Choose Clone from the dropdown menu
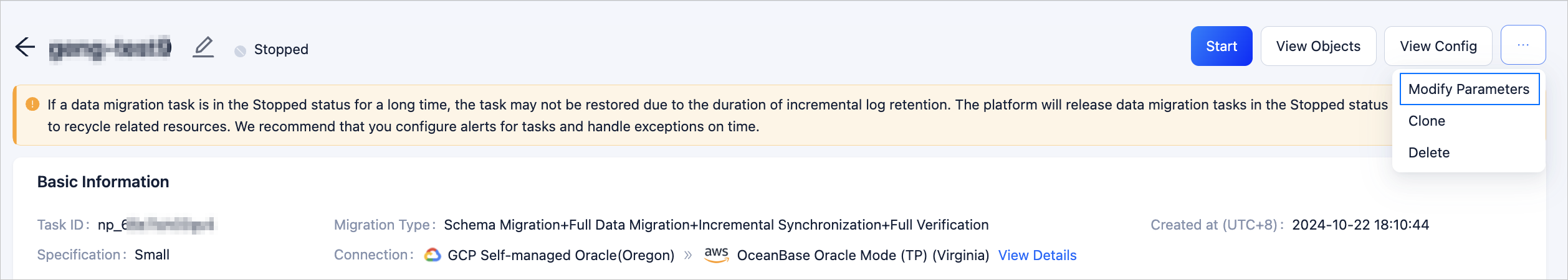The image size is (1568, 280). pos(1427,121)
